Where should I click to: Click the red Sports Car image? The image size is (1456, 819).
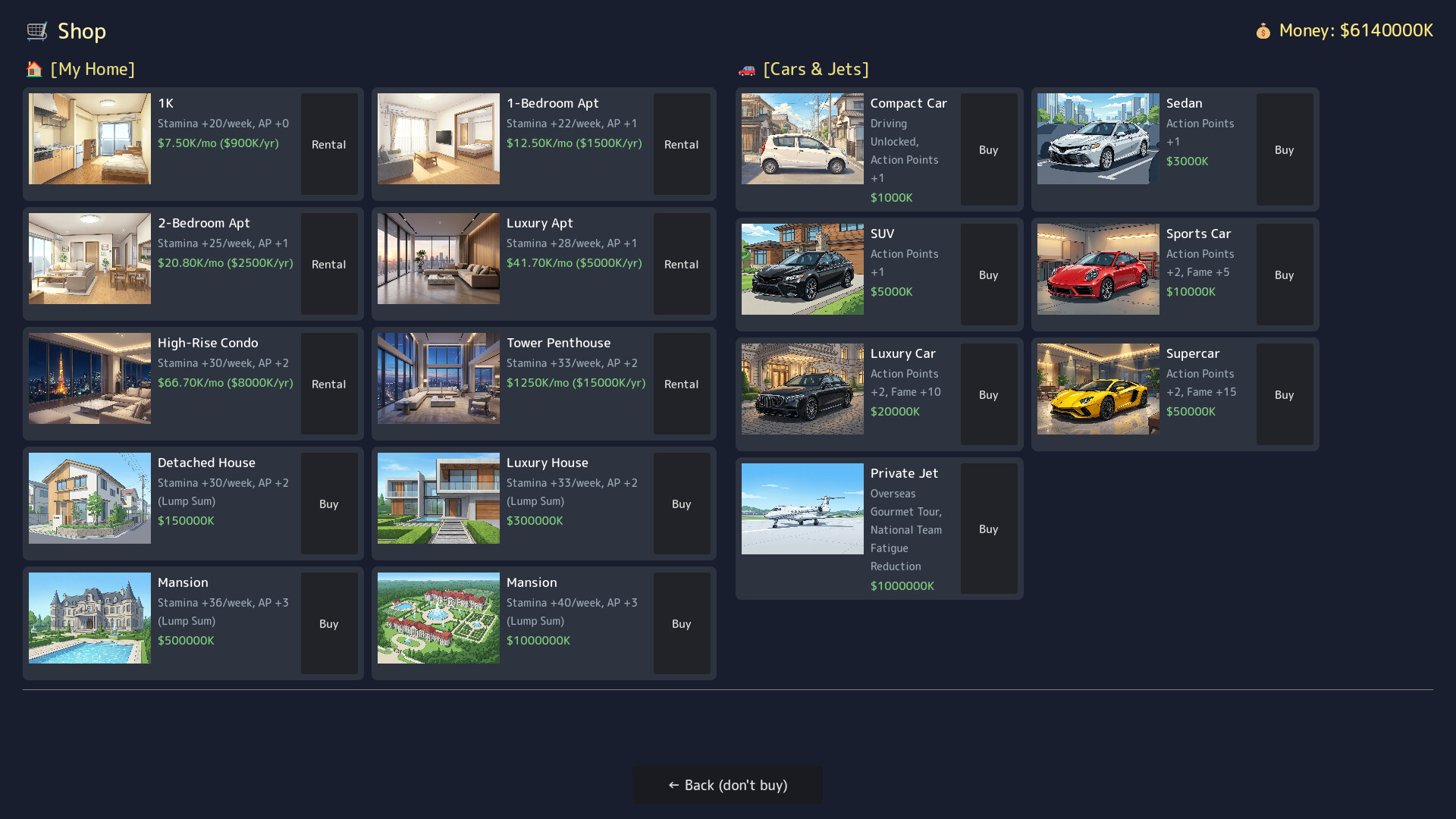click(x=1098, y=269)
